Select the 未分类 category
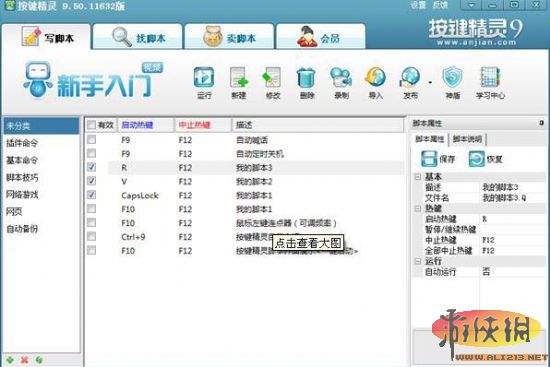This screenshot has width=550, height=367. tap(41, 126)
